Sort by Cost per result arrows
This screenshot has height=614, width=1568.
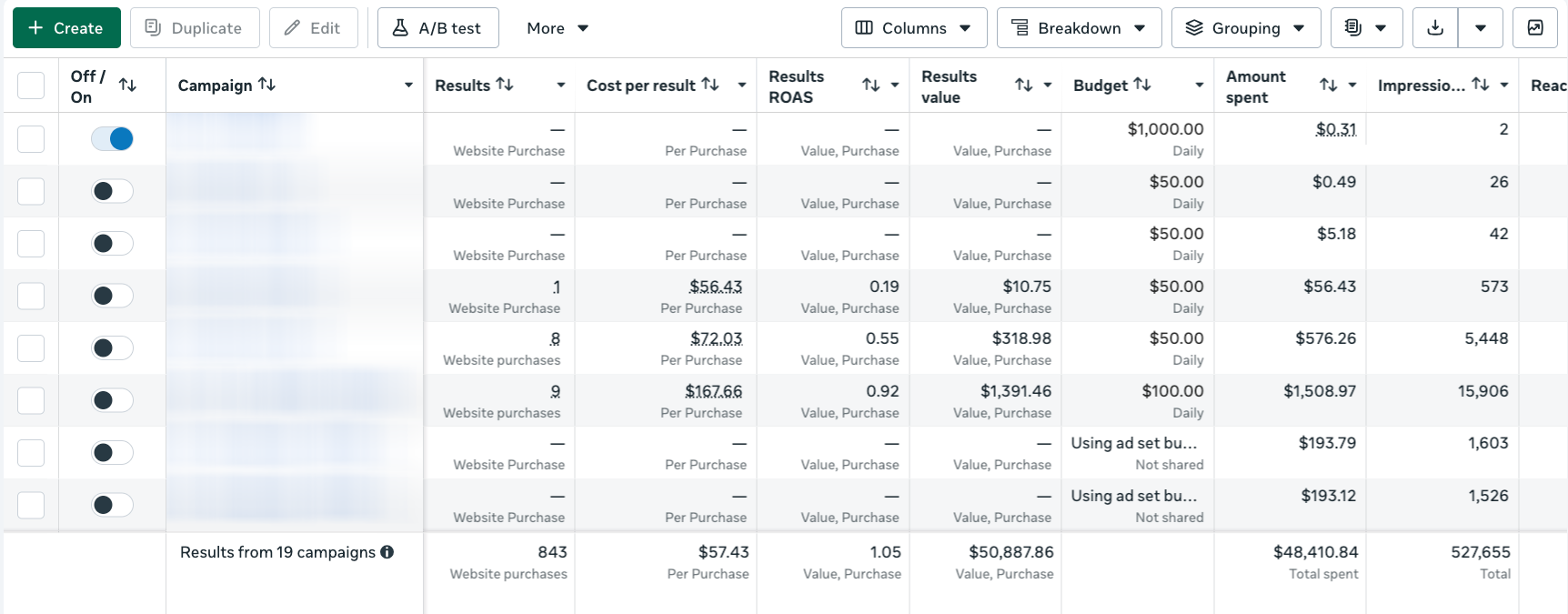pyautogui.click(x=710, y=84)
